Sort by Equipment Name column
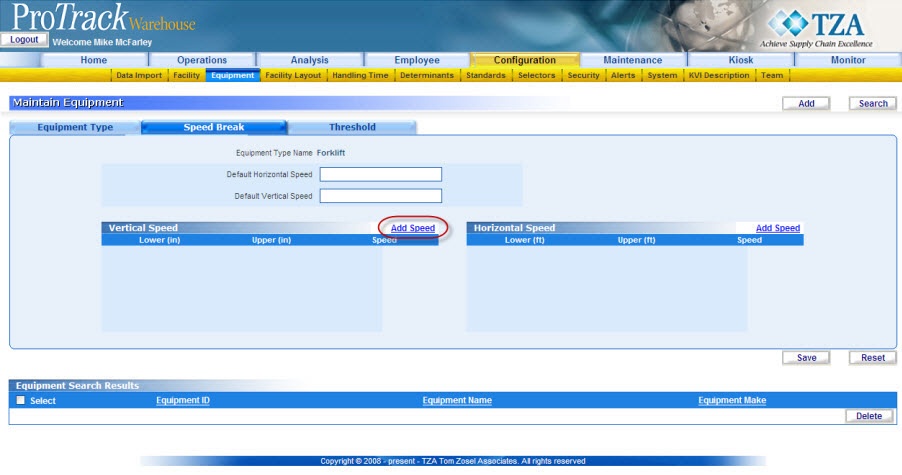Screen dimensions: 902x475 click(x=457, y=400)
